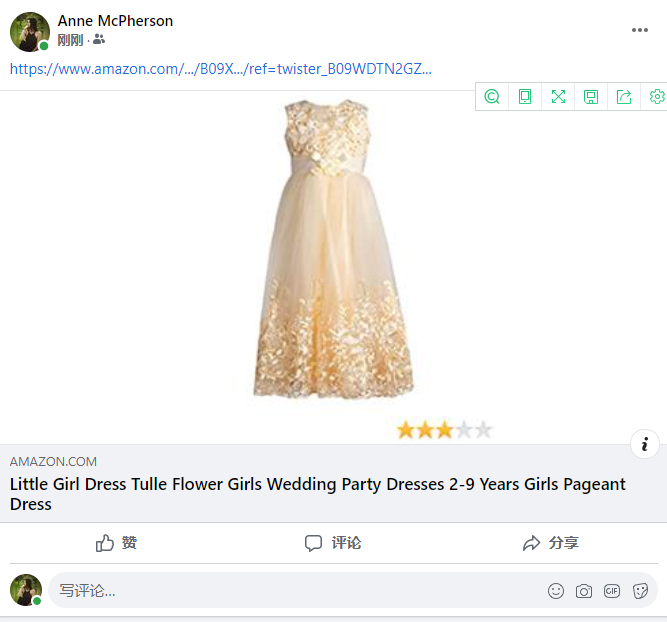This screenshot has width=667, height=622.
Task: Expand image to fullscreen with arrows icon
Action: [x=558, y=96]
